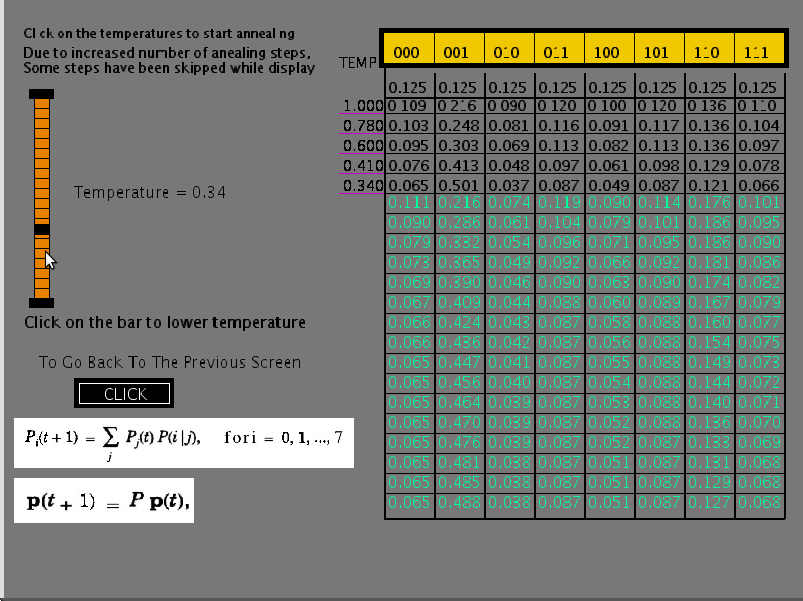The width and height of the screenshot is (803, 601).
Task: Select the 001 state column header
Action: [458, 48]
